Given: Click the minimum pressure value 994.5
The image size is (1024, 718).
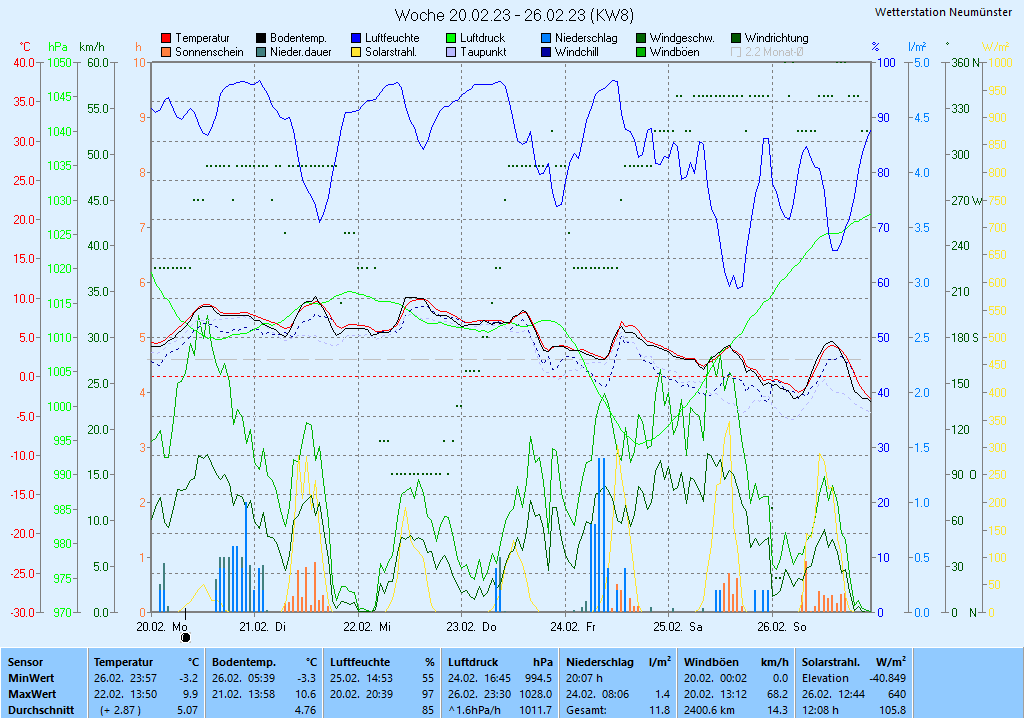Looking at the screenshot, I should tap(539, 678).
